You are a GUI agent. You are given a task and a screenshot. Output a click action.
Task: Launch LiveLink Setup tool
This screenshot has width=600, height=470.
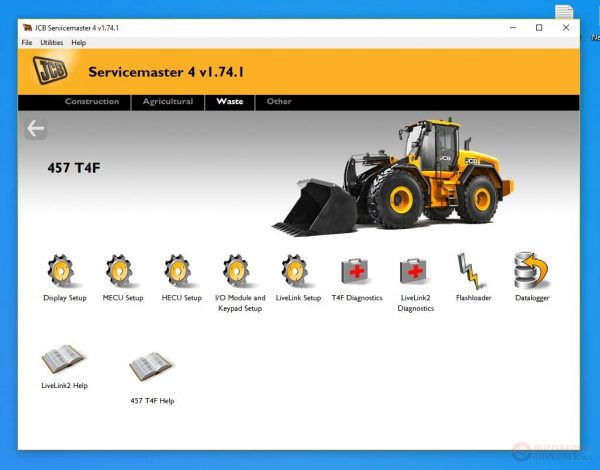[x=295, y=271]
